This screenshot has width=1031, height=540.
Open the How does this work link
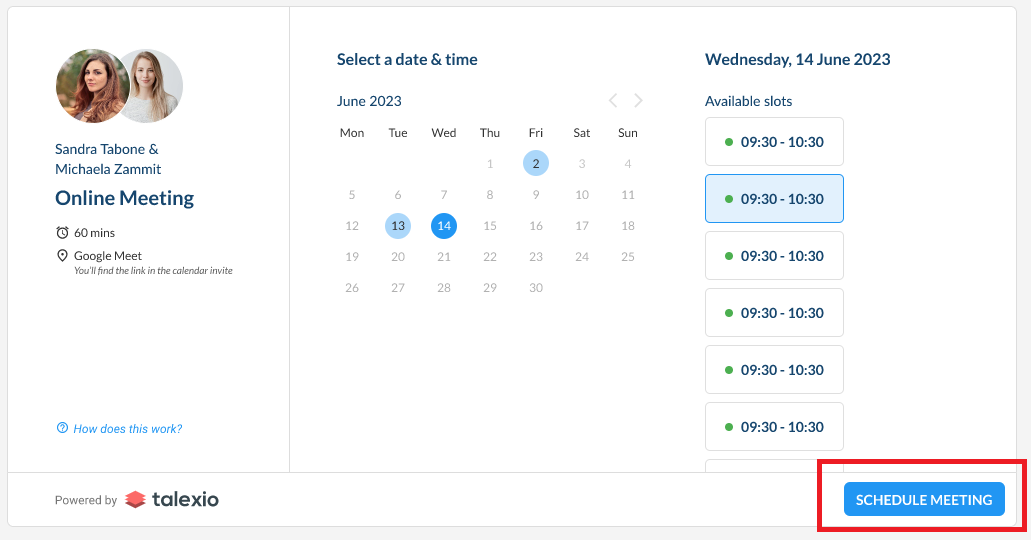click(x=128, y=429)
